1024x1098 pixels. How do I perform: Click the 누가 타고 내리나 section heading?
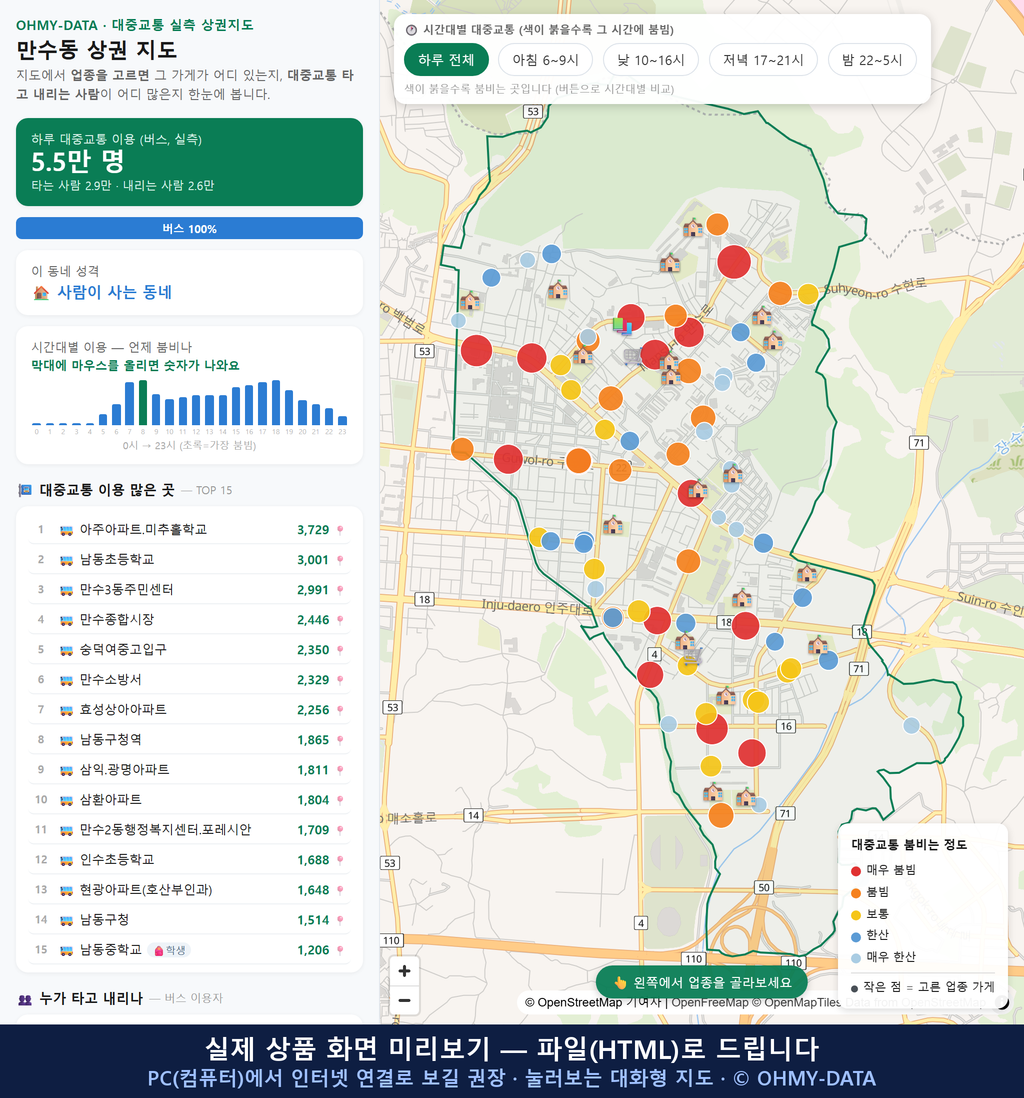[91, 998]
